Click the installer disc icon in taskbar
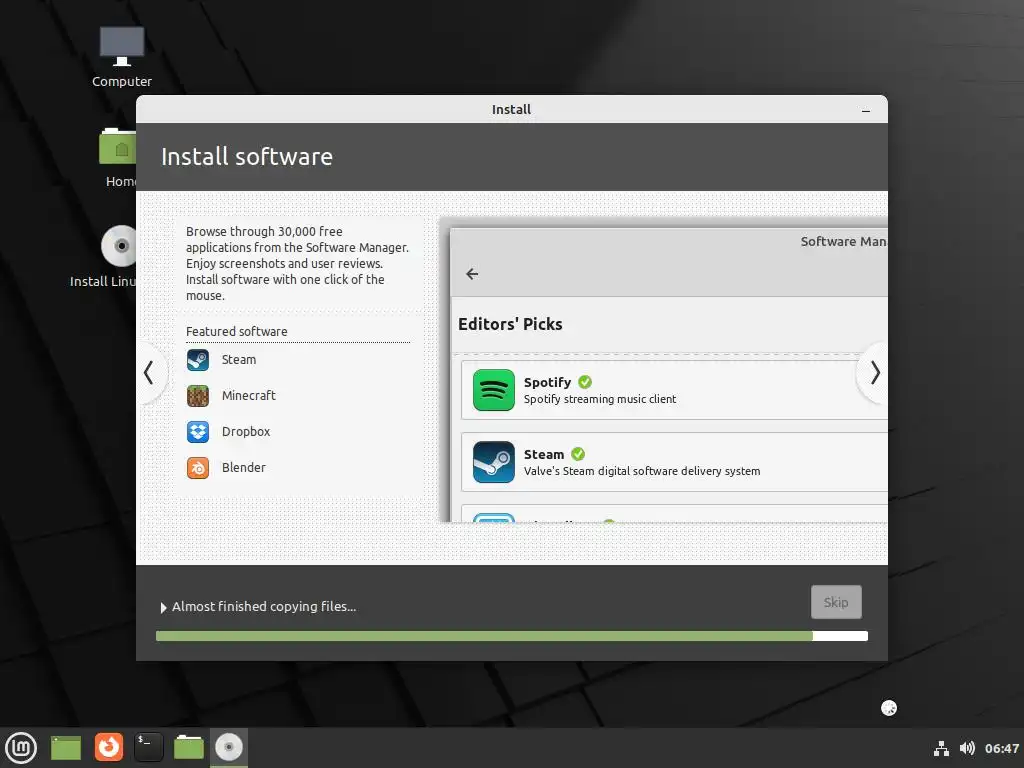This screenshot has width=1024, height=768. pyautogui.click(x=229, y=747)
